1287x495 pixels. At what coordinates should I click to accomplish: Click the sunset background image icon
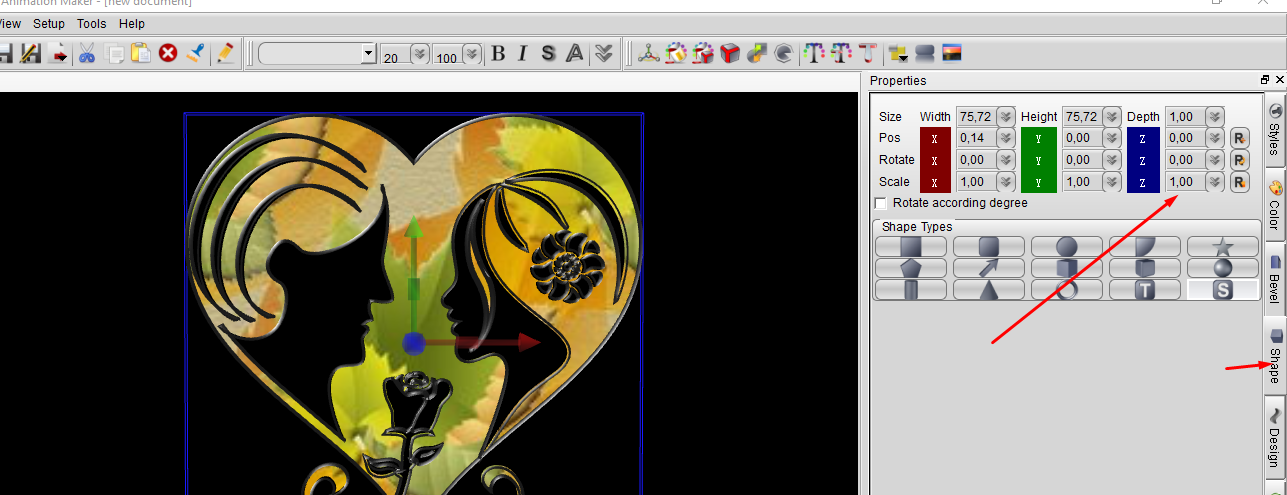click(x=951, y=53)
